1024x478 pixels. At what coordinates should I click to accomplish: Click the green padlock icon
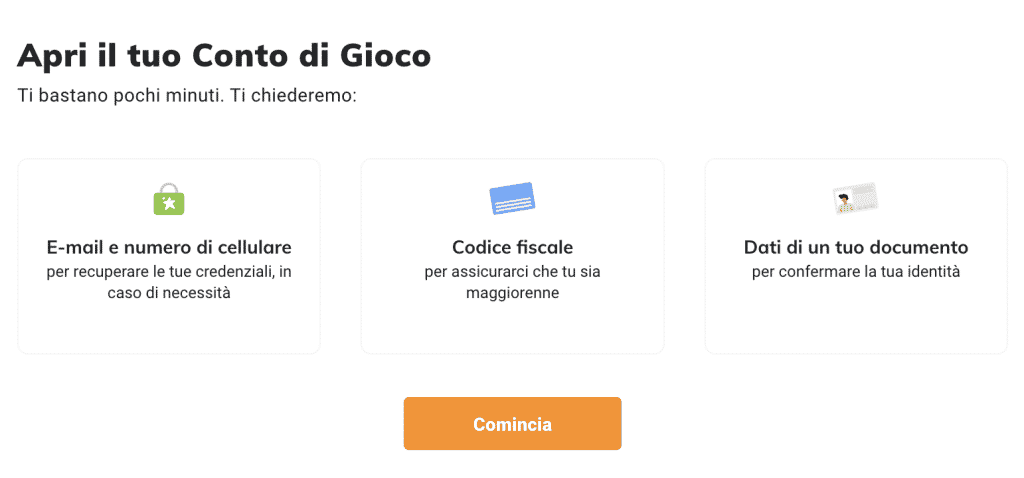pyautogui.click(x=169, y=200)
